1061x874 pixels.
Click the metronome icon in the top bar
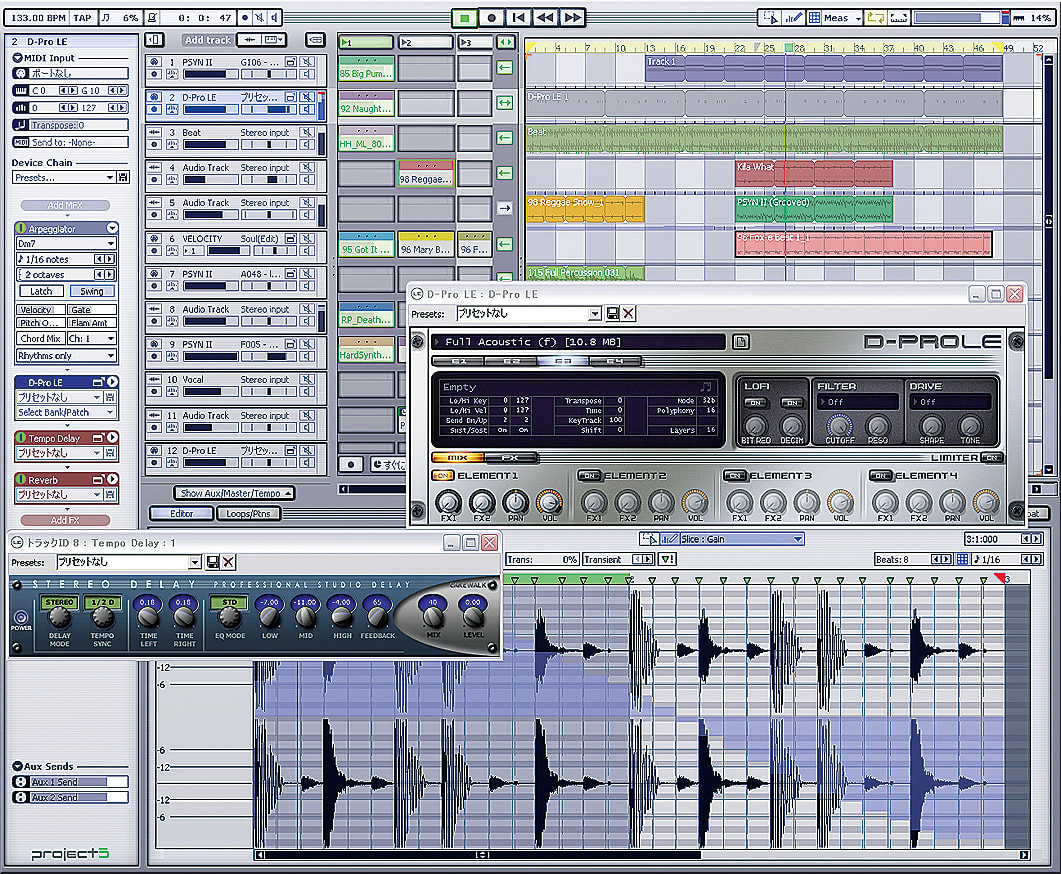(x=153, y=18)
